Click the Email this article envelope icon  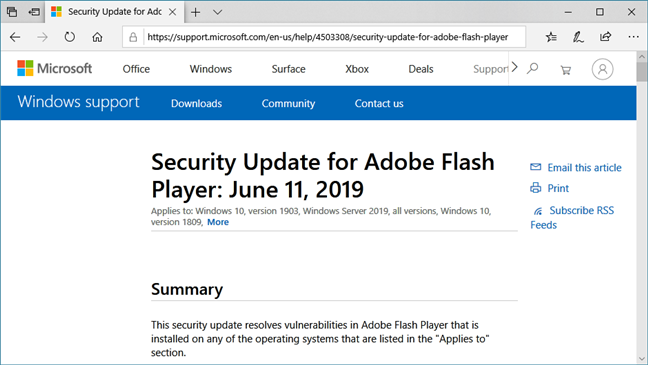pyautogui.click(x=536, y=167)
